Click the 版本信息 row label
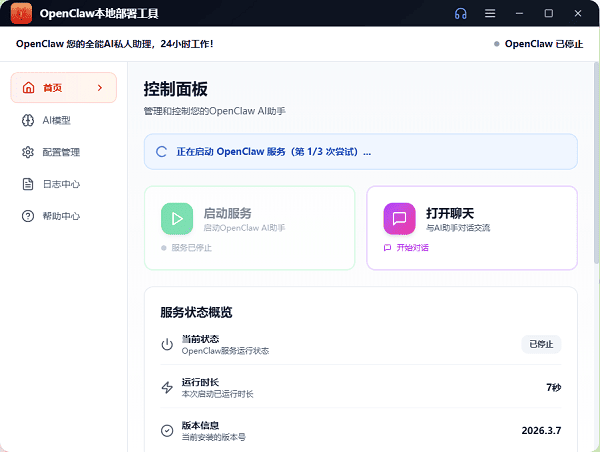 click(200, 425)
